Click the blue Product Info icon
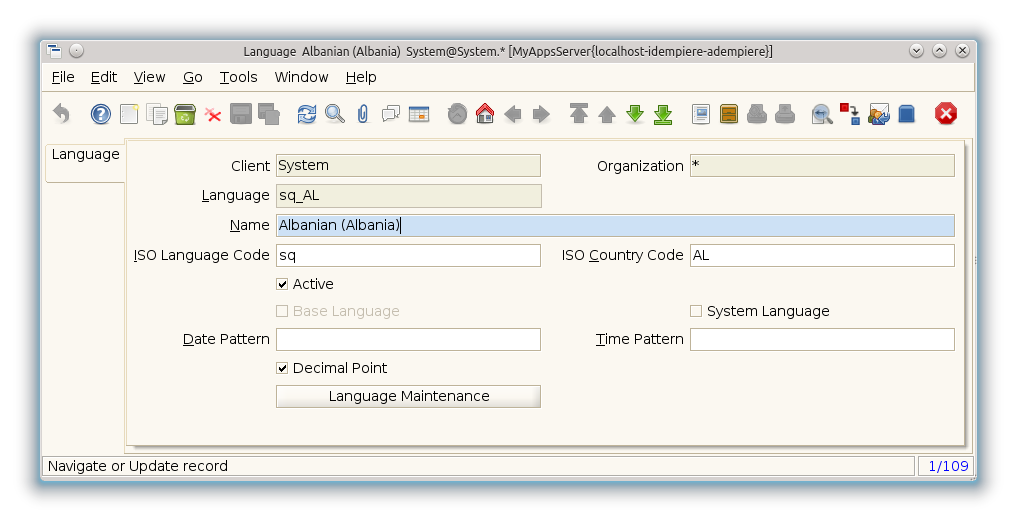Image resolution: width=1017 pixels, height=521 pixels. click(907, 114)
